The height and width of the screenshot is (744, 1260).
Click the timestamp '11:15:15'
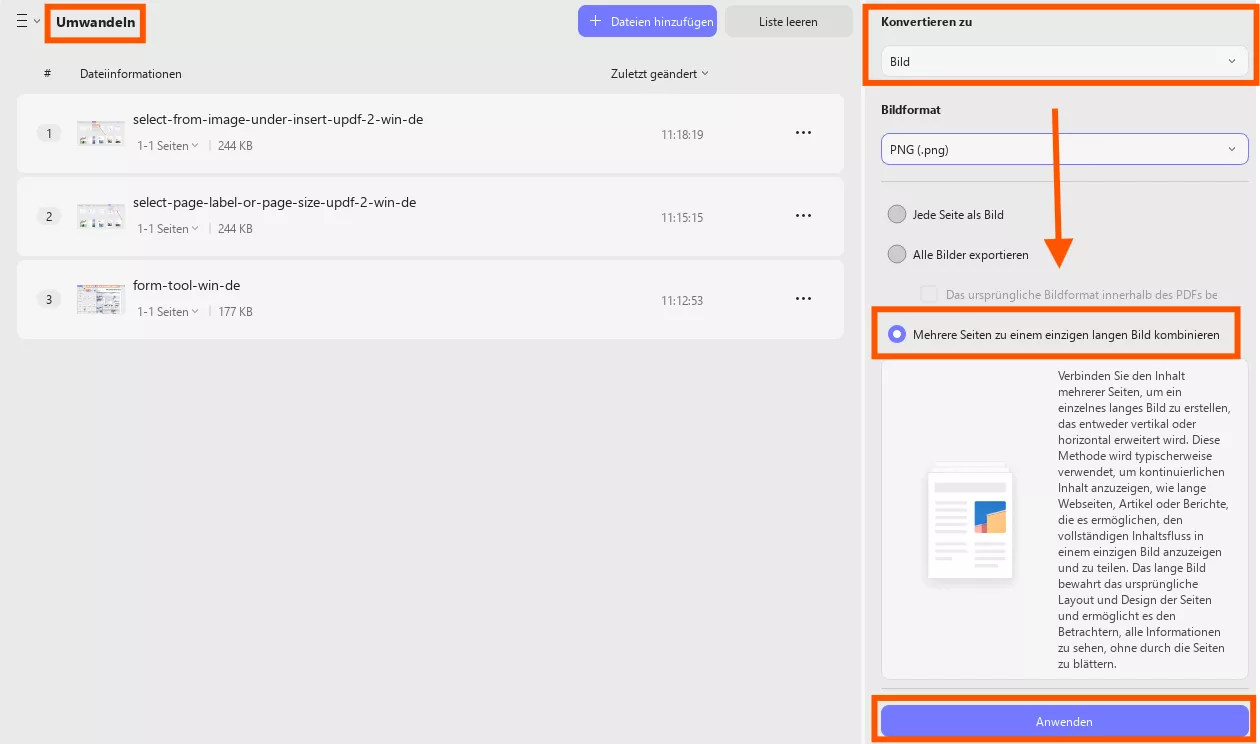point(682,217)
